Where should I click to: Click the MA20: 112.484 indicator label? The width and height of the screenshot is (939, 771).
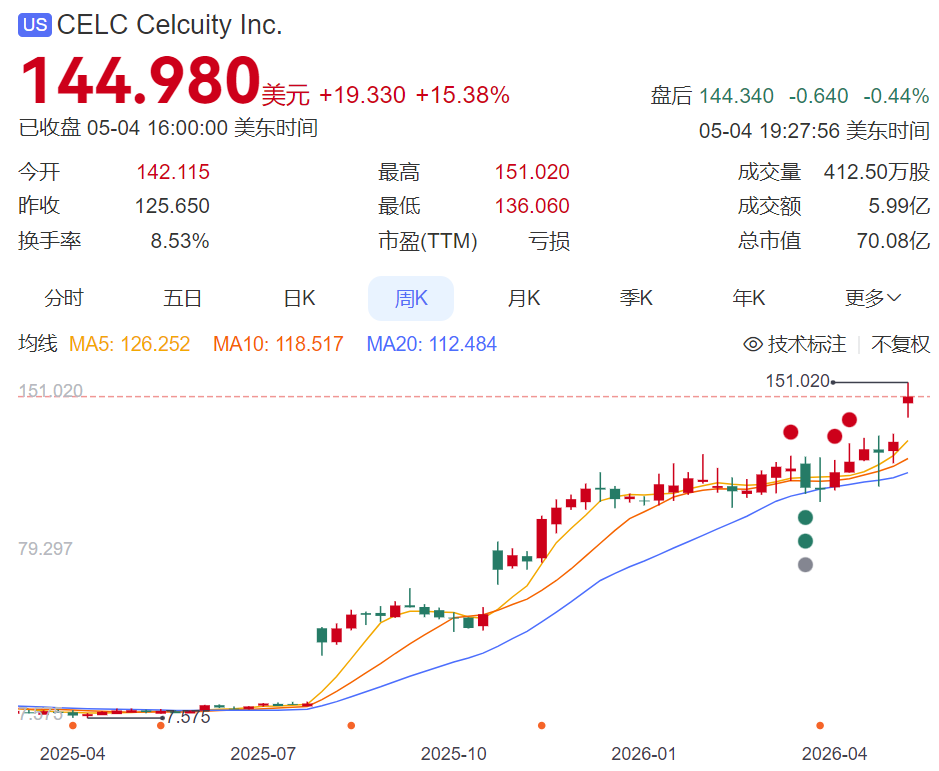(432, 344)
